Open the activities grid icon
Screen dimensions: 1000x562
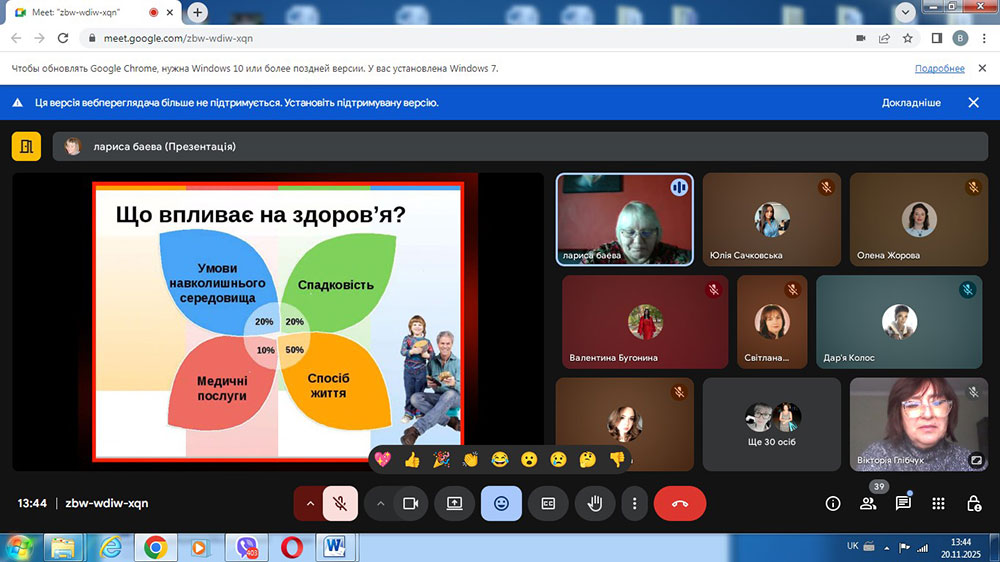click(x=938, y=504)
